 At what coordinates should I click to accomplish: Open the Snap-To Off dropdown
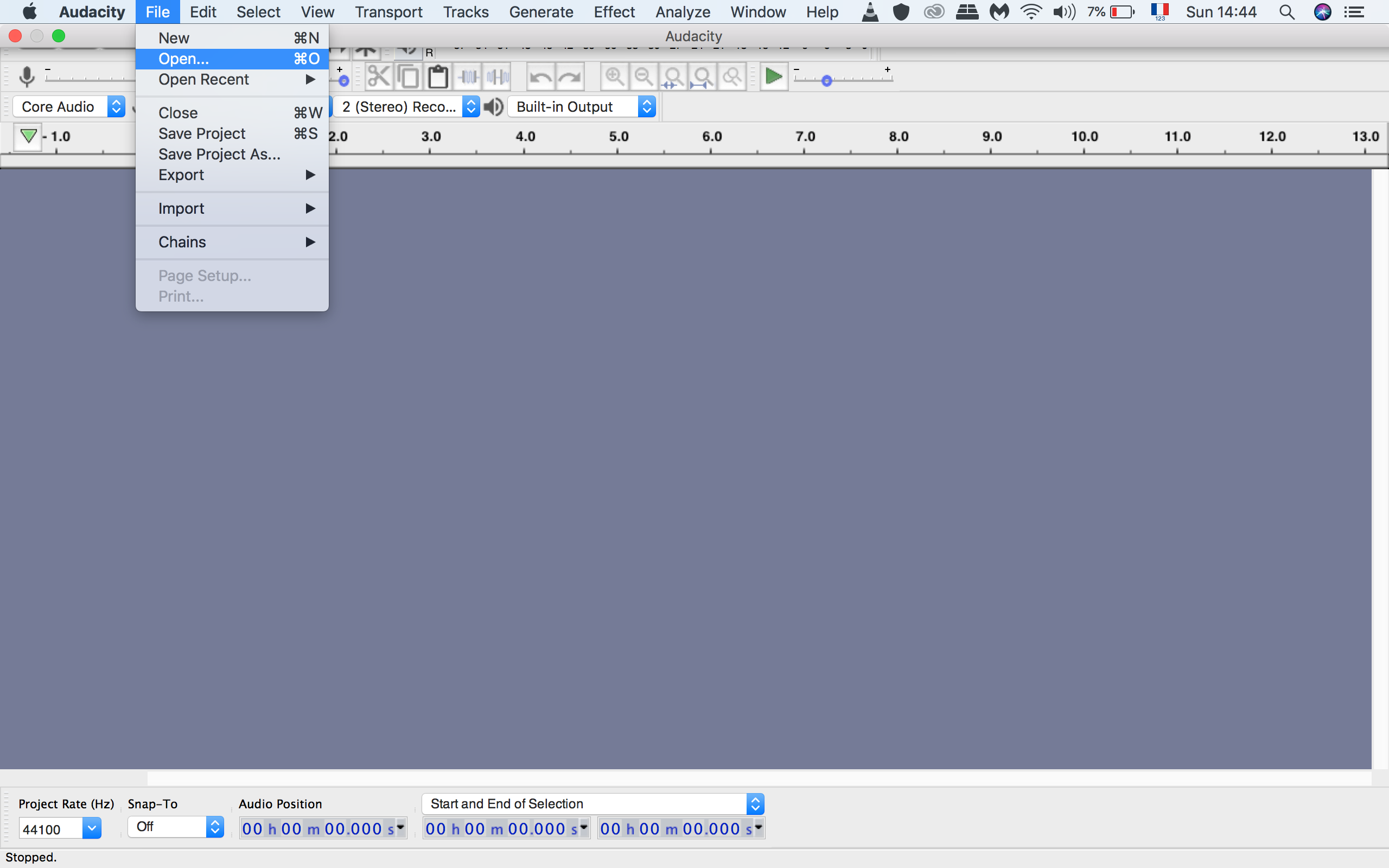coord(176,827)
